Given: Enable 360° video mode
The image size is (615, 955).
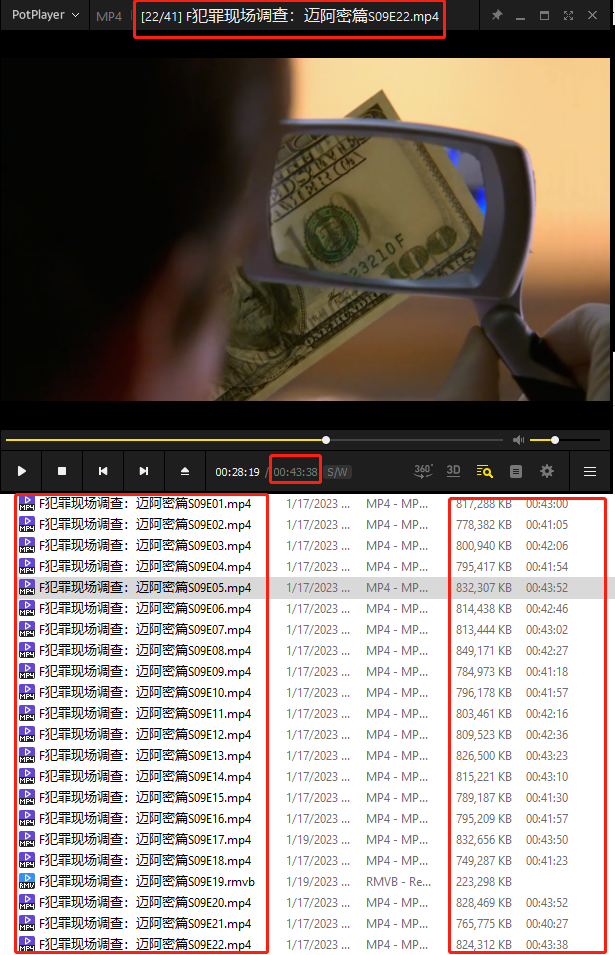Looking at the screenshot, I should click(423, 471).
